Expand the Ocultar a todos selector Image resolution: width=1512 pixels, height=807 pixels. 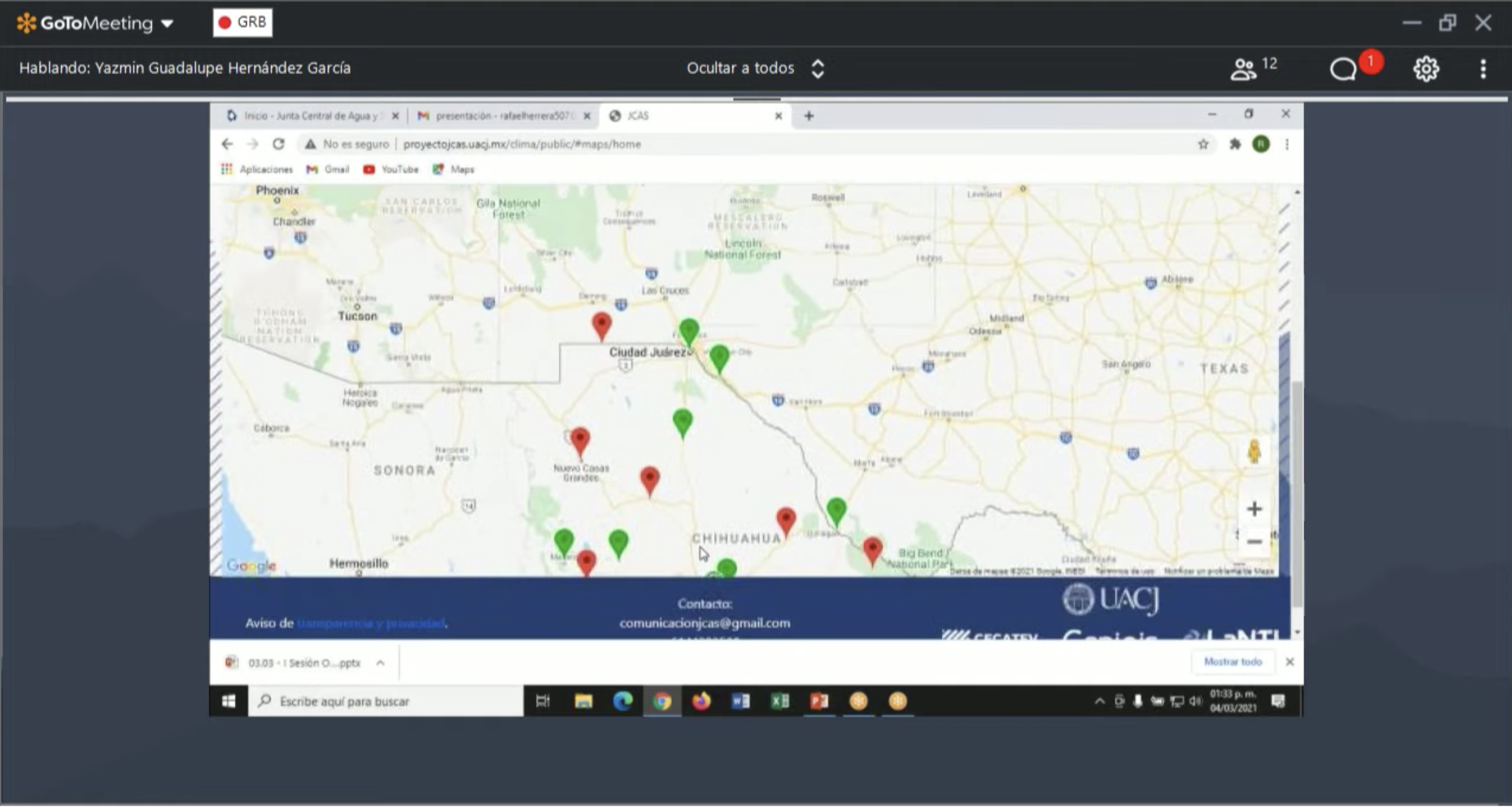[x=817, y=68]
